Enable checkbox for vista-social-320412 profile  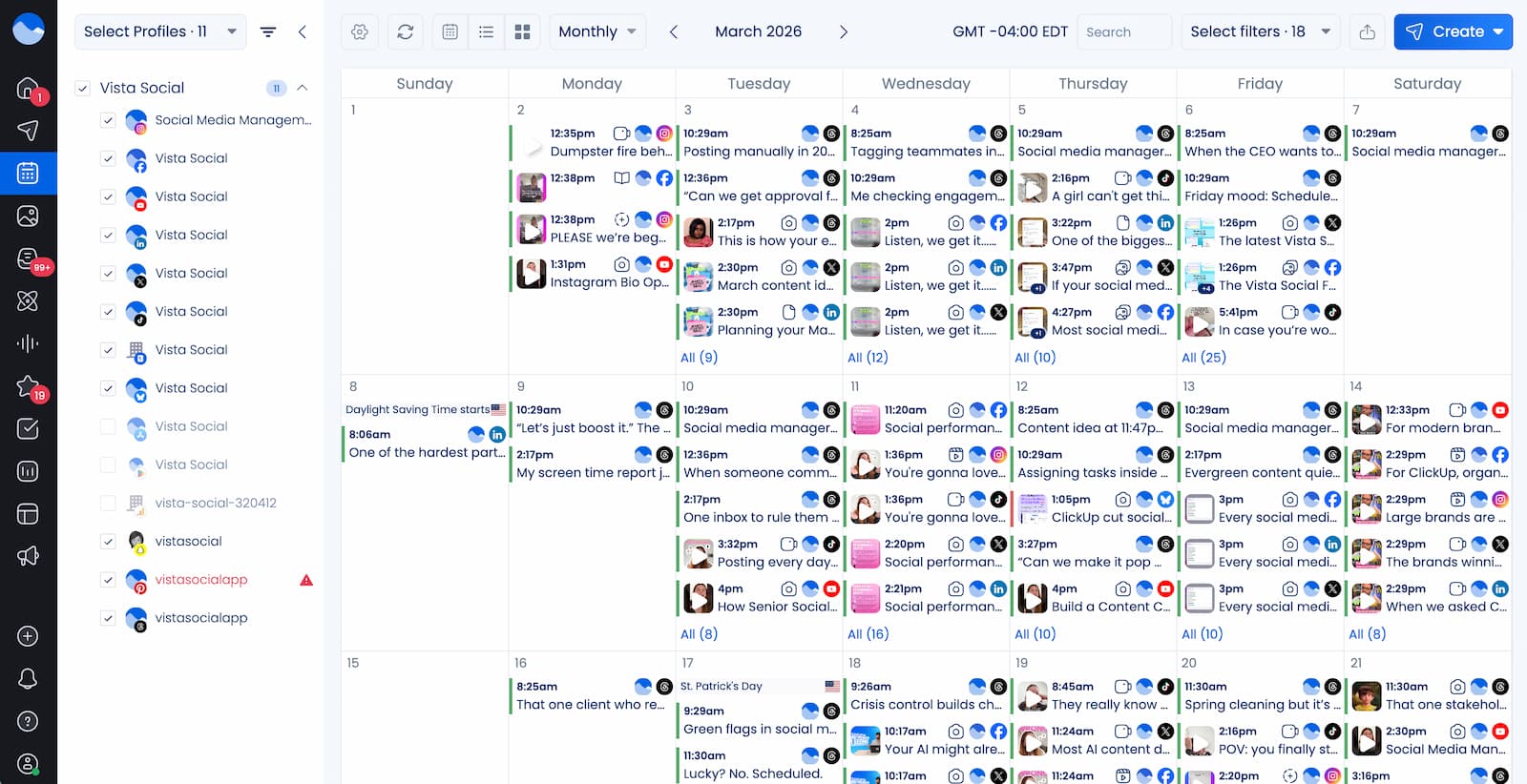pos(108,503)
